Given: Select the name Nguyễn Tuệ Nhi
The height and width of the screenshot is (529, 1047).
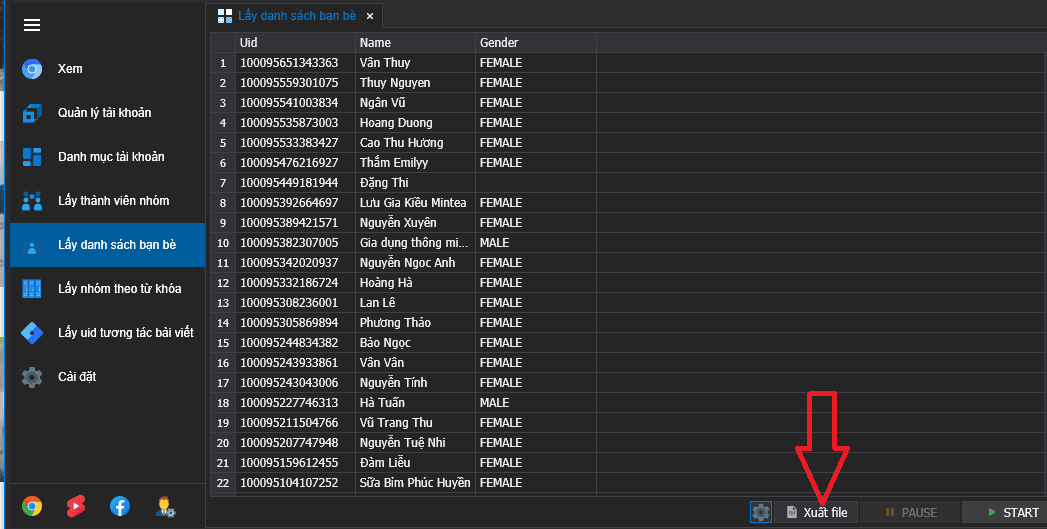Looking at the screenshot, I should (403, 444).
